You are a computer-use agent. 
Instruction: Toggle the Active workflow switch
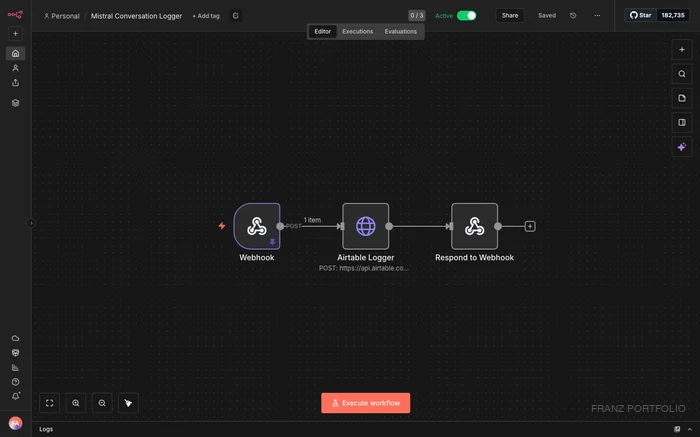pyautogui.click(x=467, y=16)
